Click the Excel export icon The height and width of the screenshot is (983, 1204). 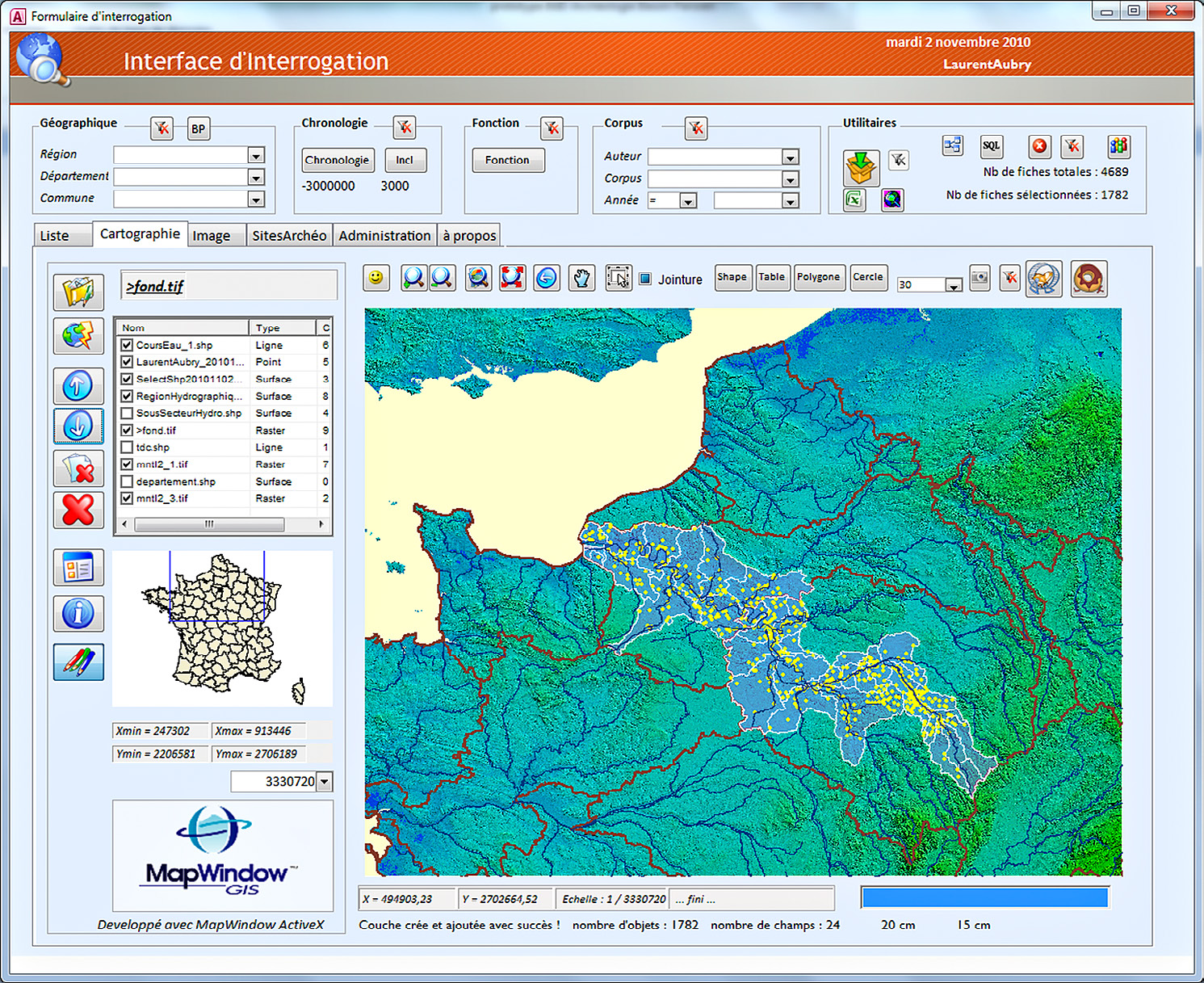(854, 200)
